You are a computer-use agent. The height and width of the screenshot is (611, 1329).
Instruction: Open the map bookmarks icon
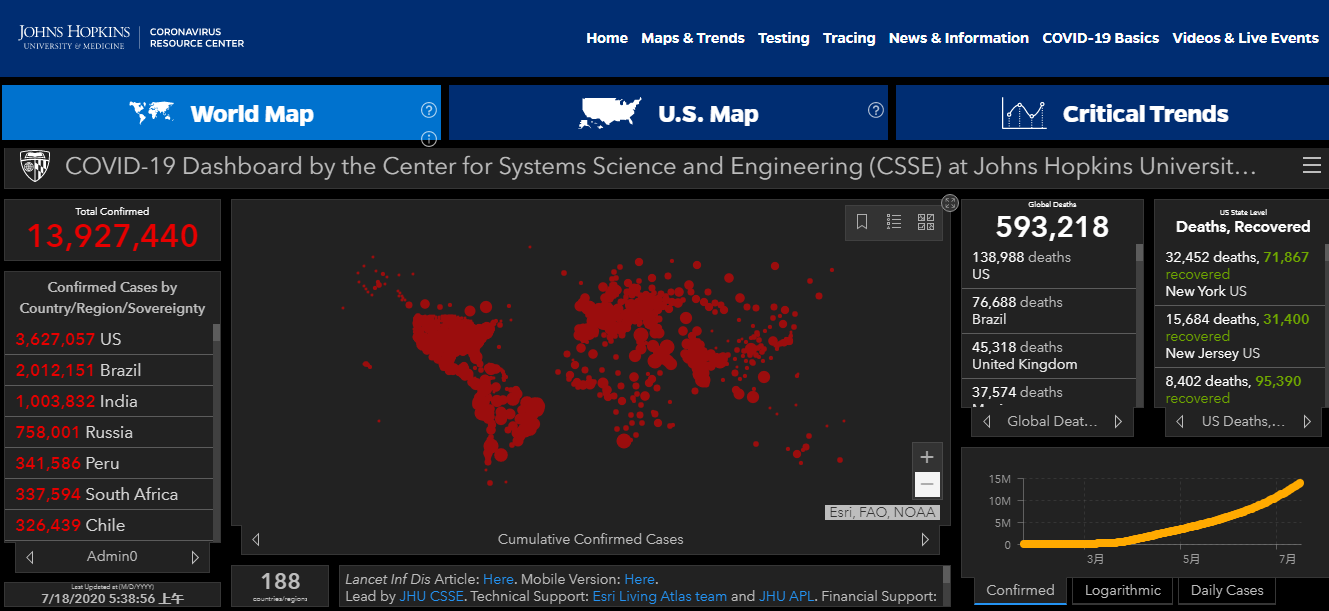pyautogui.click(x=862, y=223)
